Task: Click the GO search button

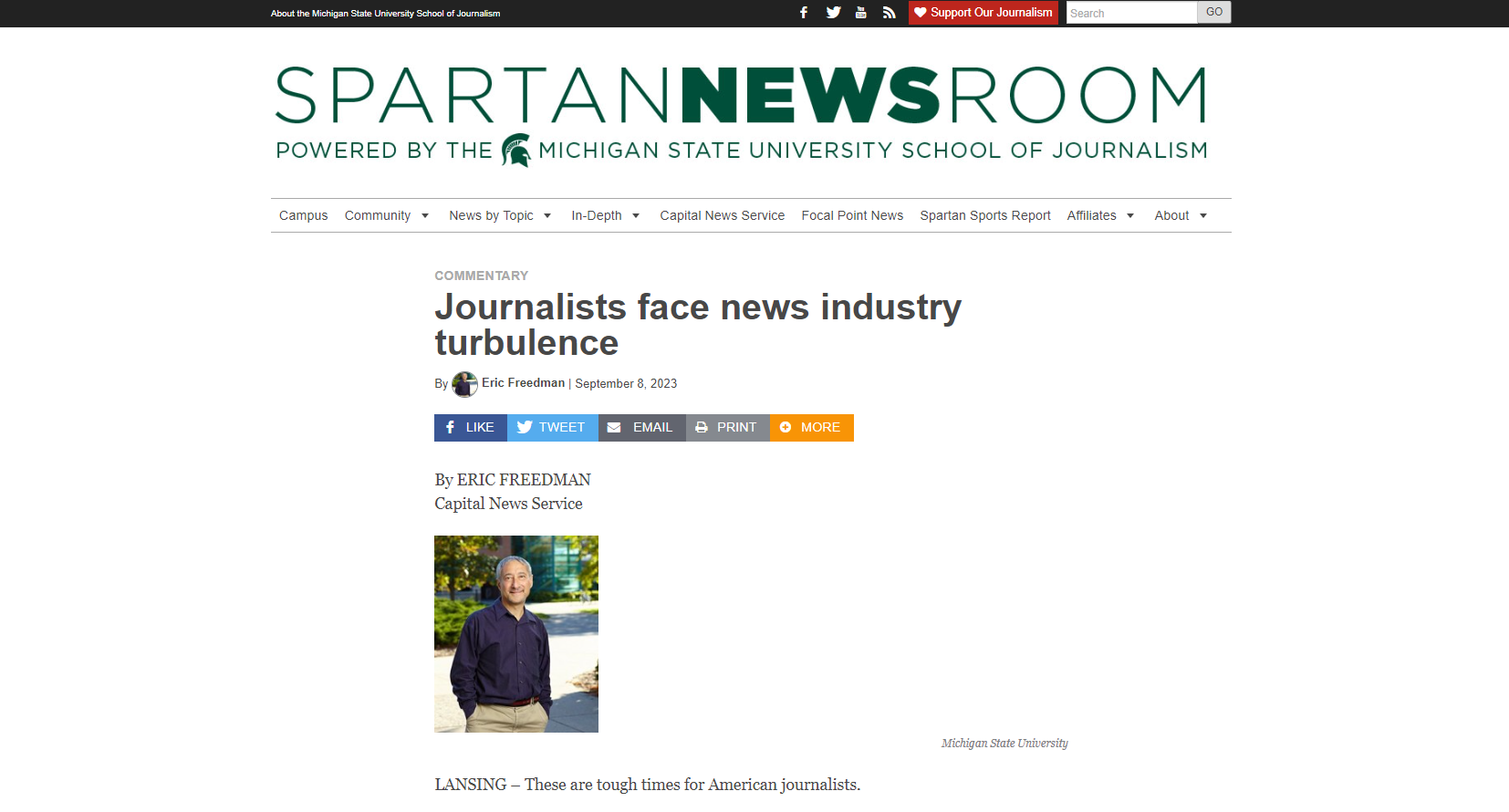Action: coord(1213,12)
